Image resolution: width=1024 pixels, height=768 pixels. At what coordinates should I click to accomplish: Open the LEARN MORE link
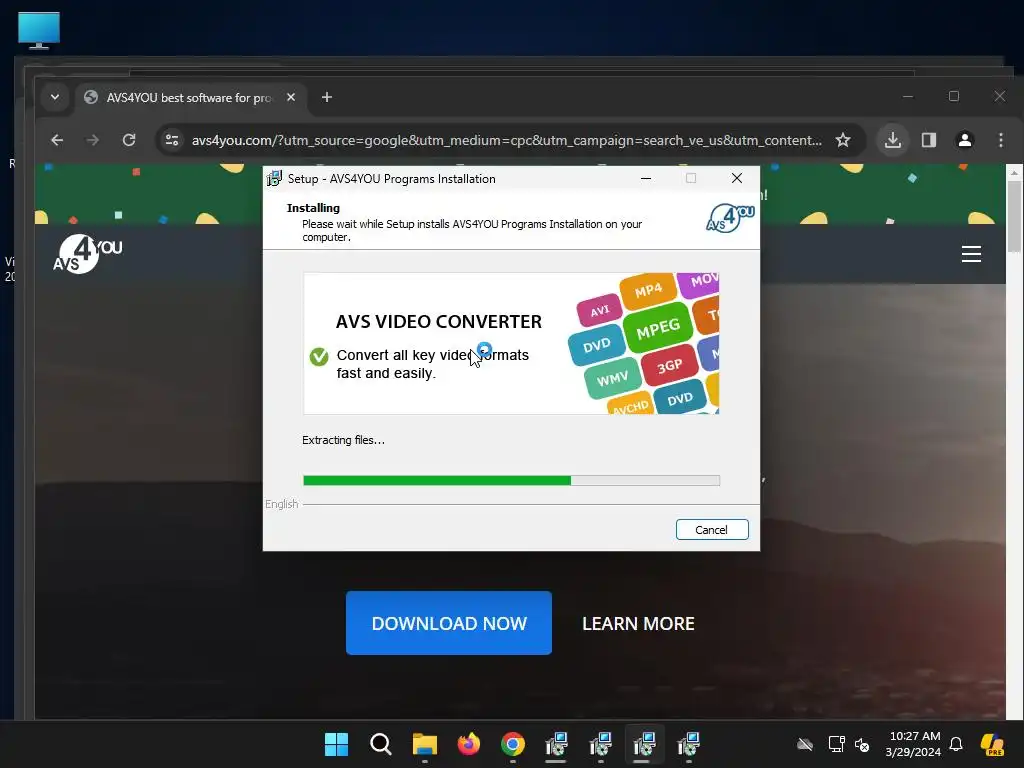[638, 624]
